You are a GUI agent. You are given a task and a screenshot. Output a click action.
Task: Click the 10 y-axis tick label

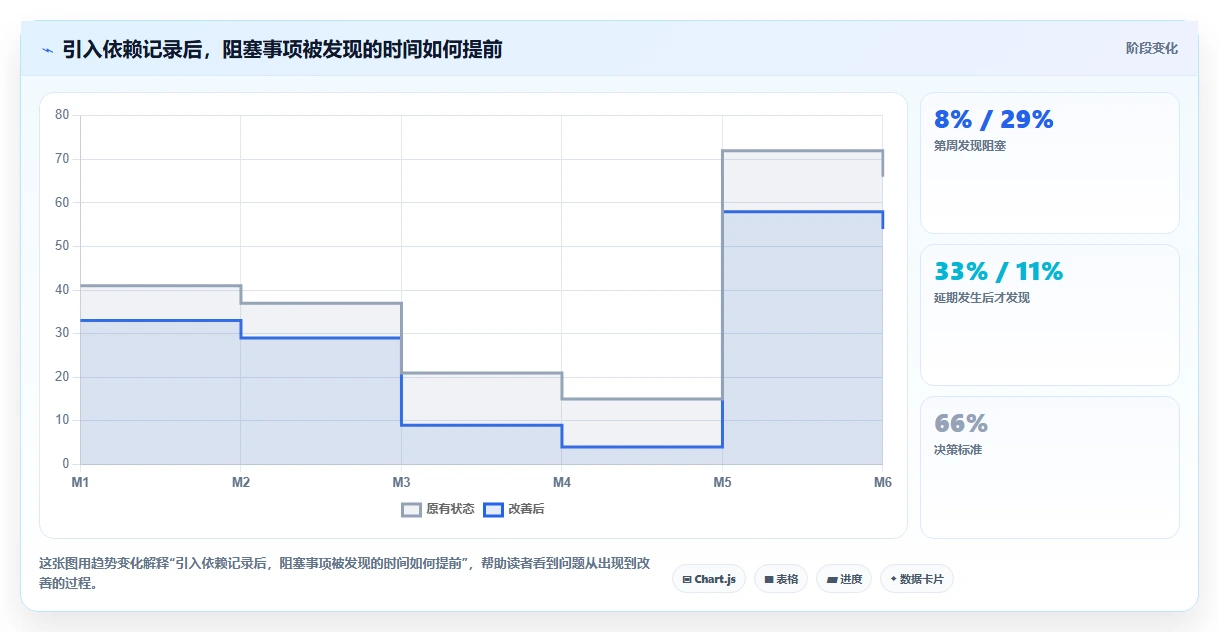pyautogui.click(x=62, y=420)
